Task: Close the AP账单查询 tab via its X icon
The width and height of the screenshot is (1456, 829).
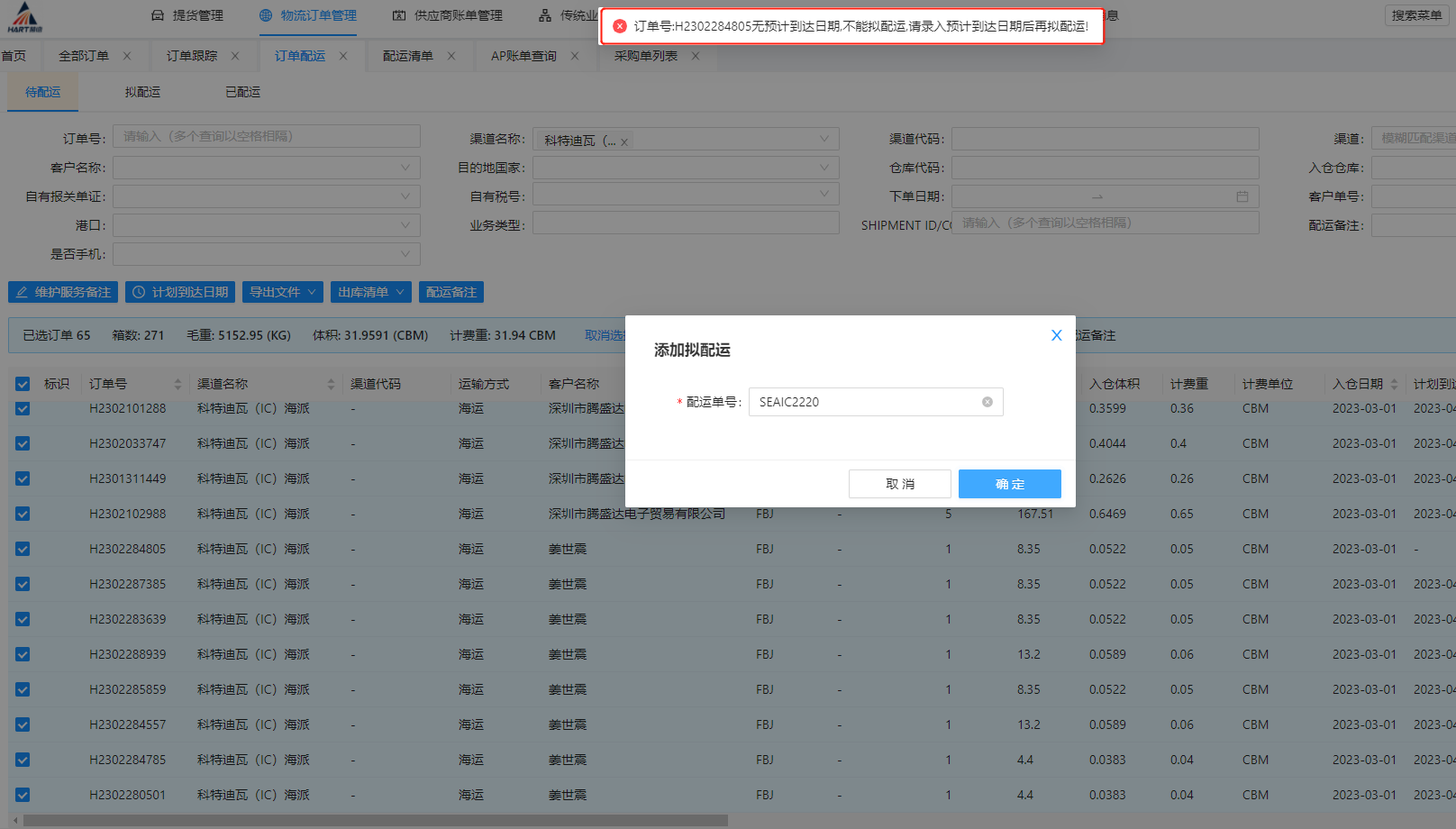Action: [575, 56]
